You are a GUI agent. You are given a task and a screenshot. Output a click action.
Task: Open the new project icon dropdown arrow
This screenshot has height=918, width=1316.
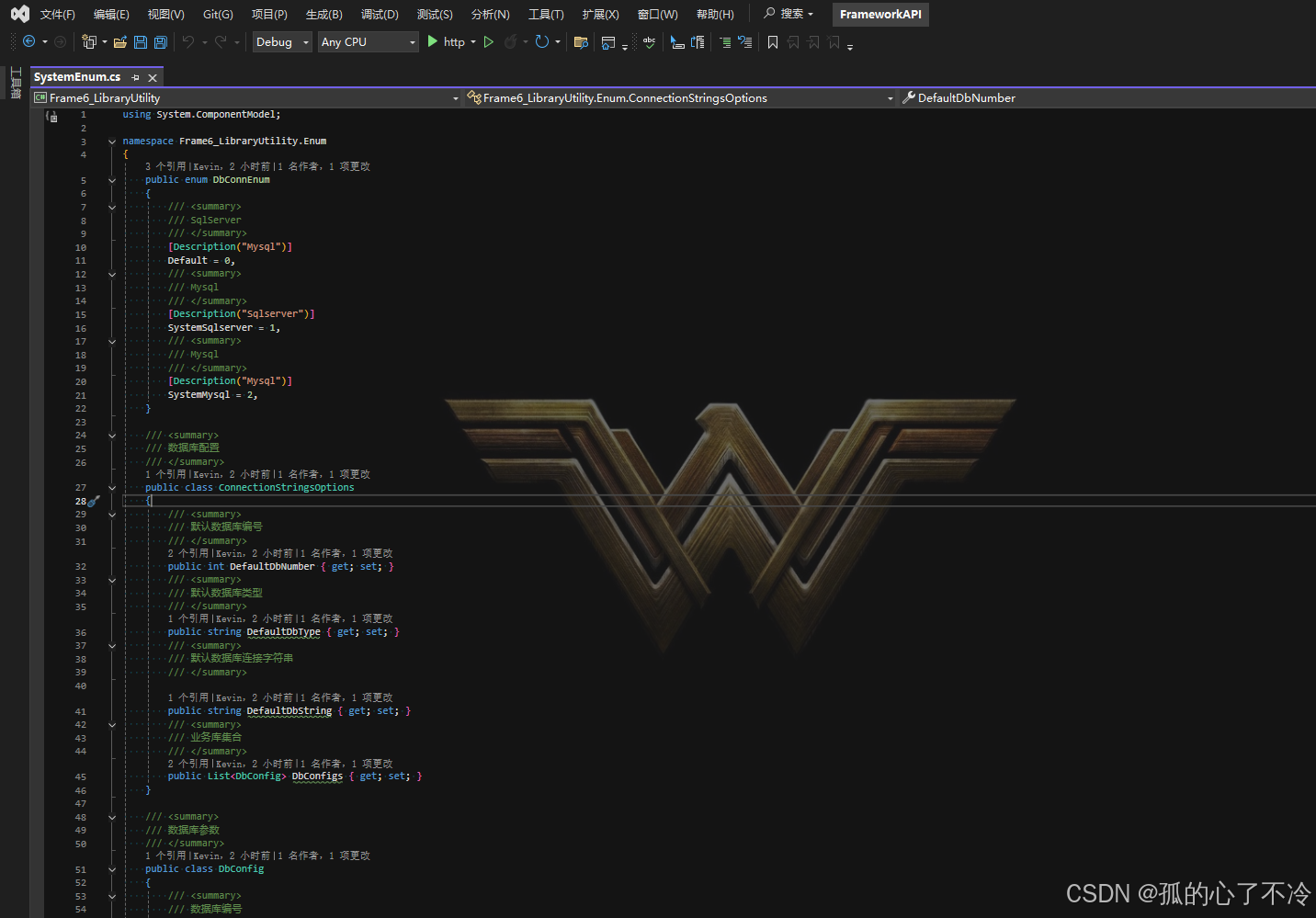[x=104, y=41]
